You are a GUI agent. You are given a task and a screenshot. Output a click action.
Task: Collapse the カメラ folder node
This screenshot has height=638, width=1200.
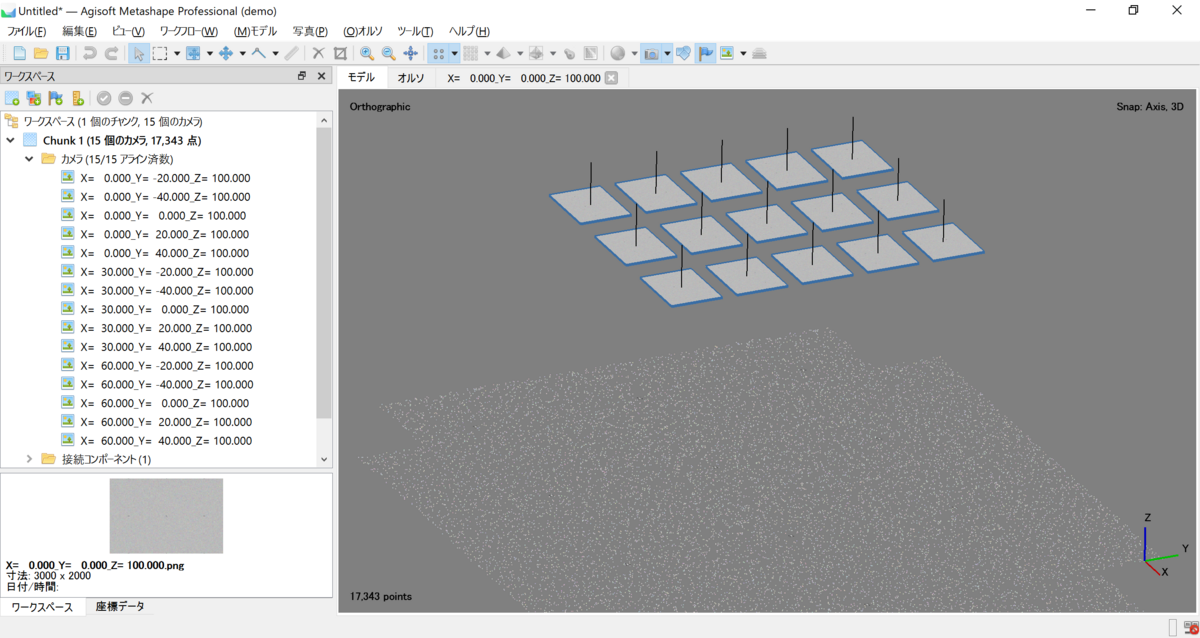pos(30,159)
